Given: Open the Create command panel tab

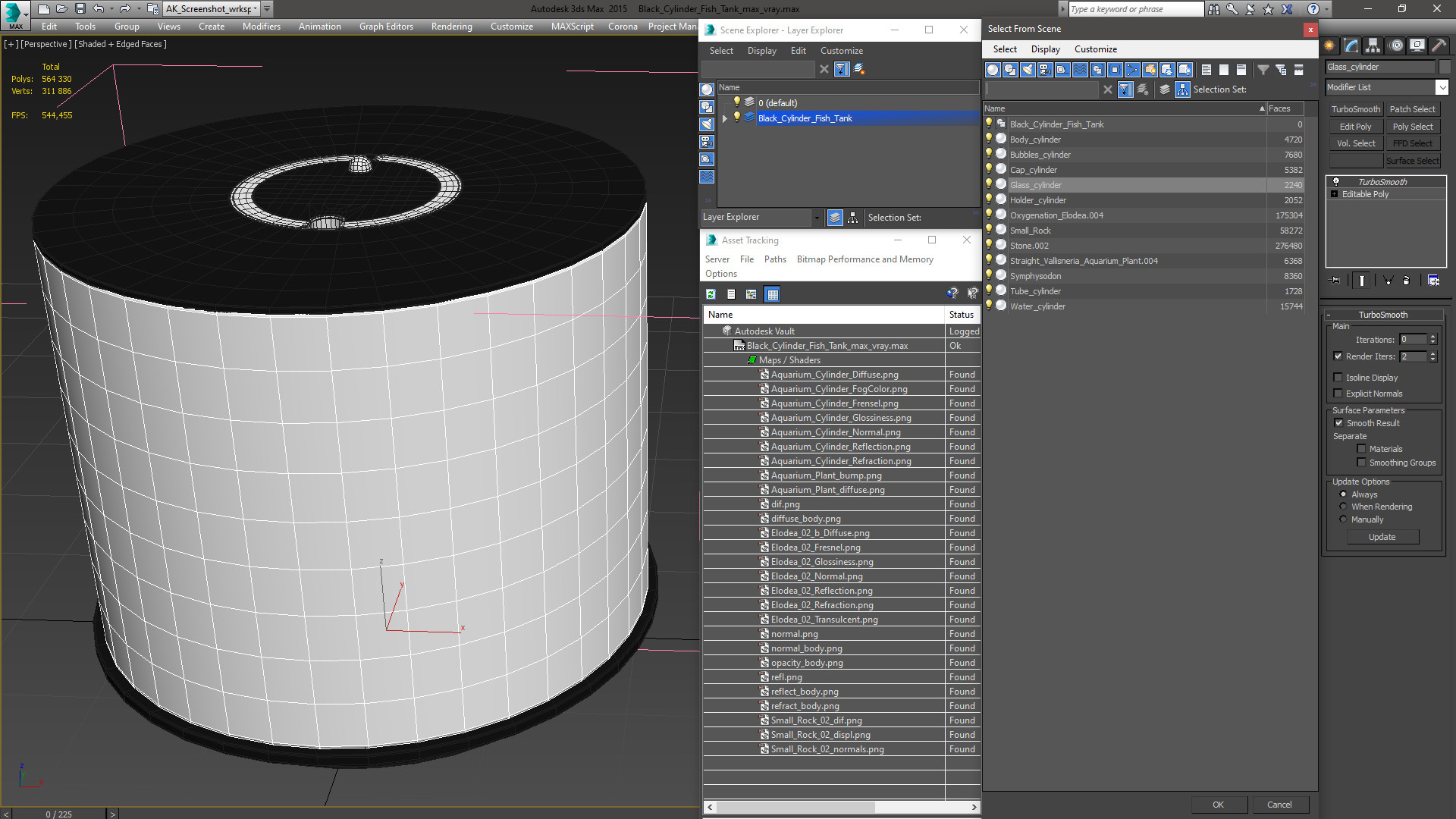Looking at the screenshot, I should [x=1329, y=45].
